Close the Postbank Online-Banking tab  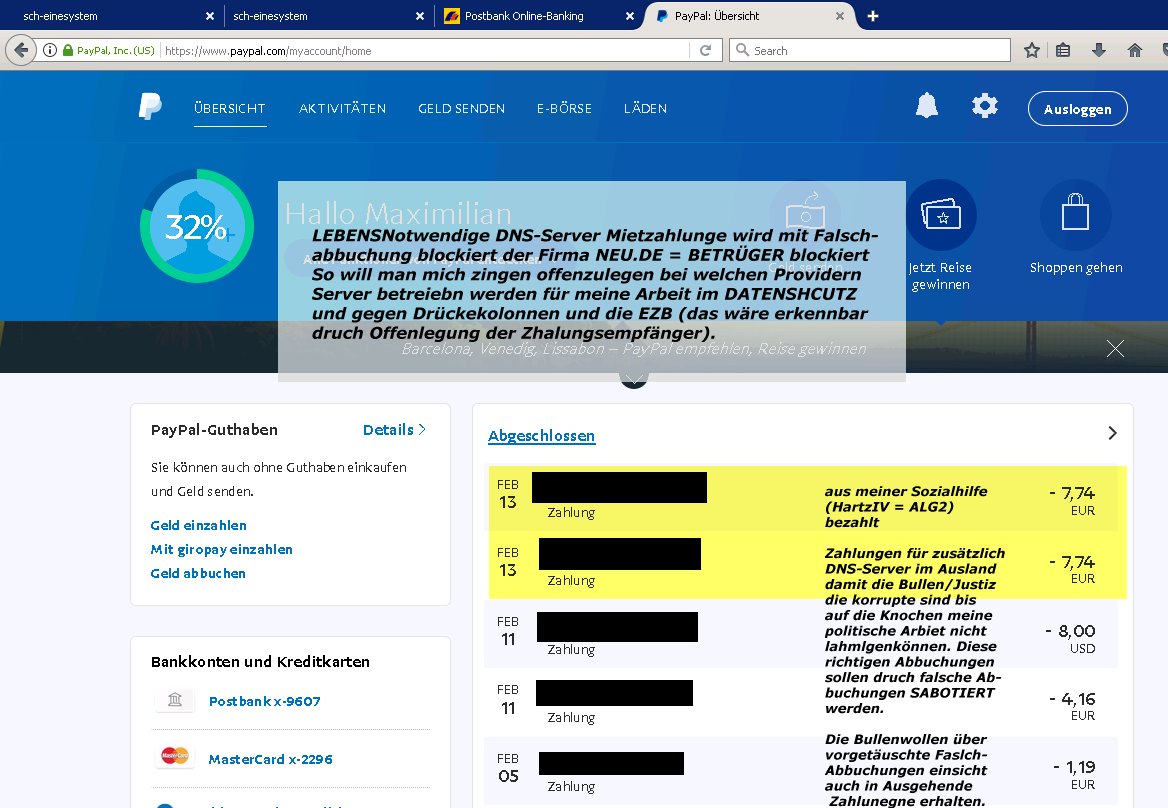pos(630,16)
